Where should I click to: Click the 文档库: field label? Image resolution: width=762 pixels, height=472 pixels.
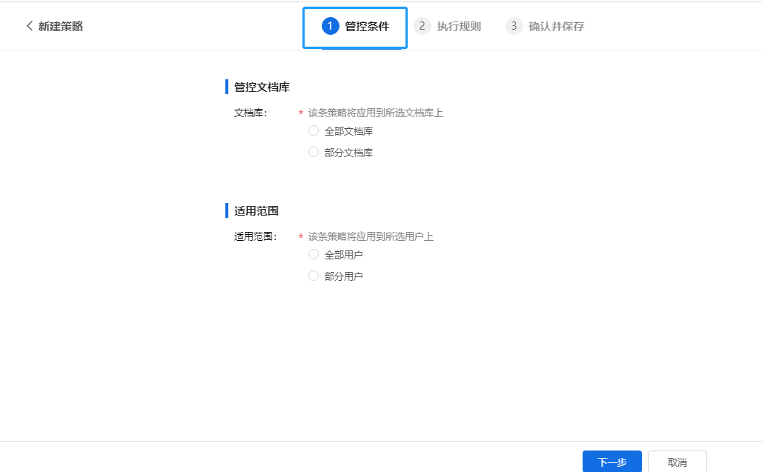(x=250, y=113)
